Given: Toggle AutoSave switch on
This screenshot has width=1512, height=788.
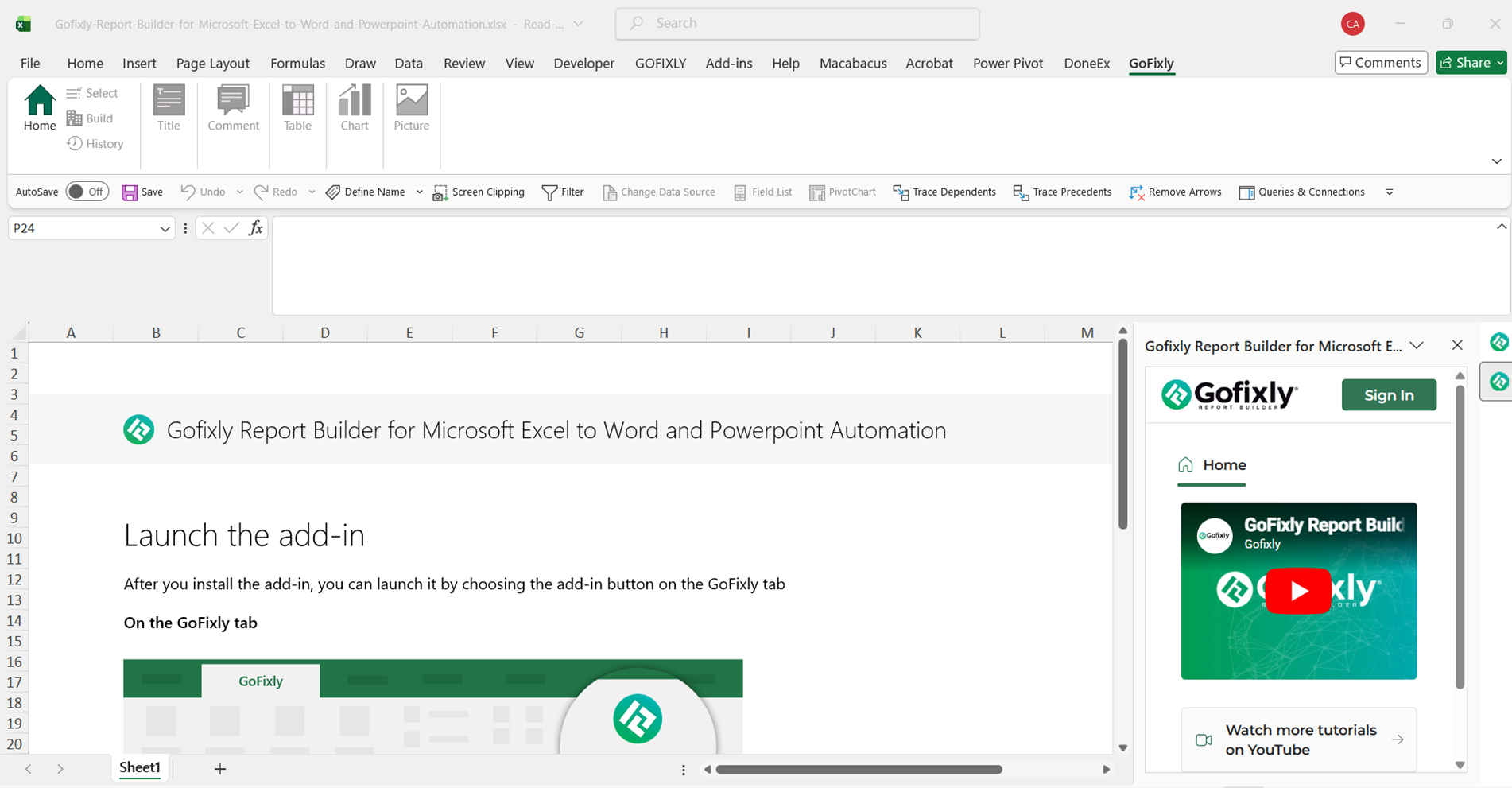Looking at the screenshot, I should [x=87, y=192].
